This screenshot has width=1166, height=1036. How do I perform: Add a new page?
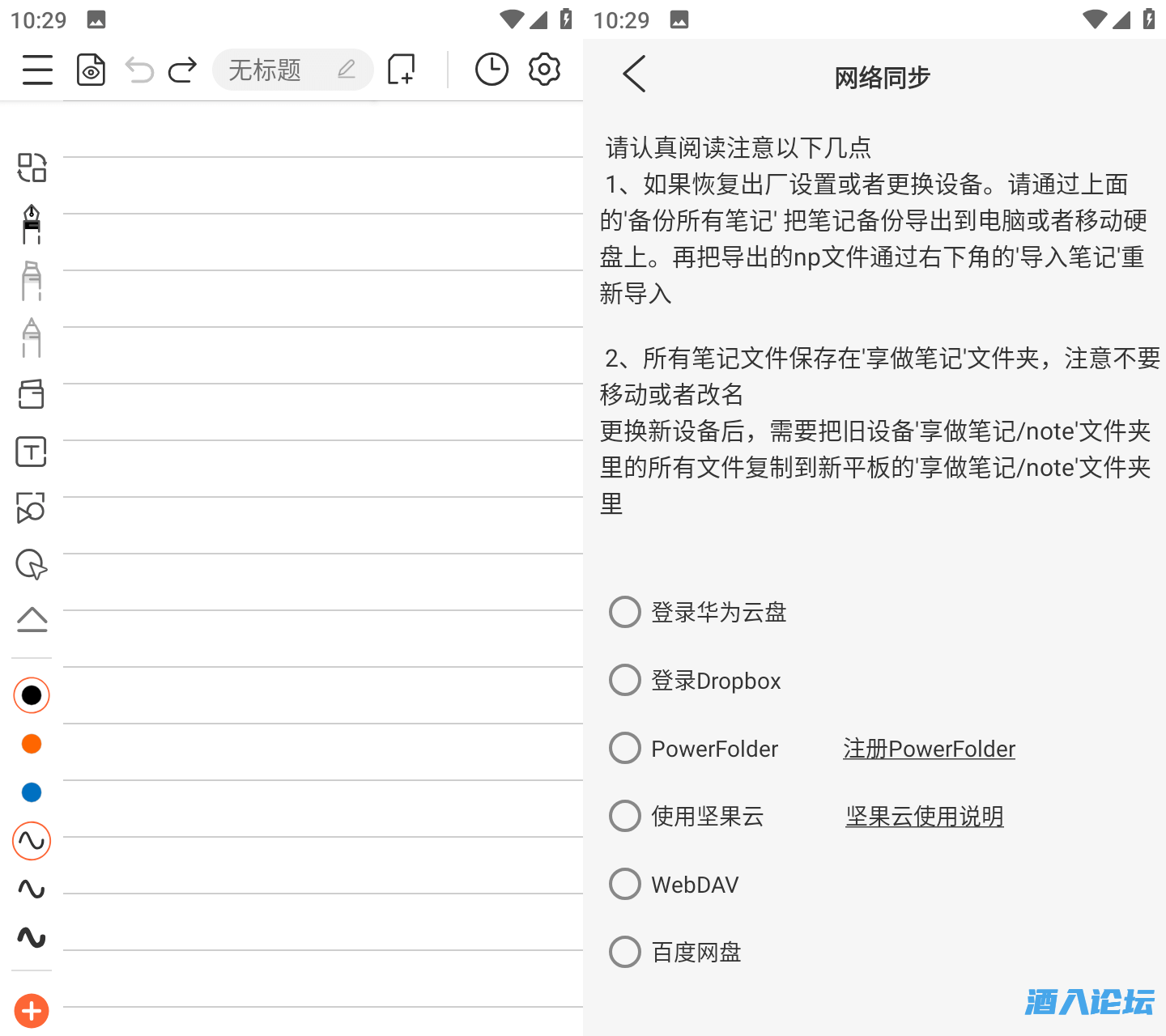402,70
